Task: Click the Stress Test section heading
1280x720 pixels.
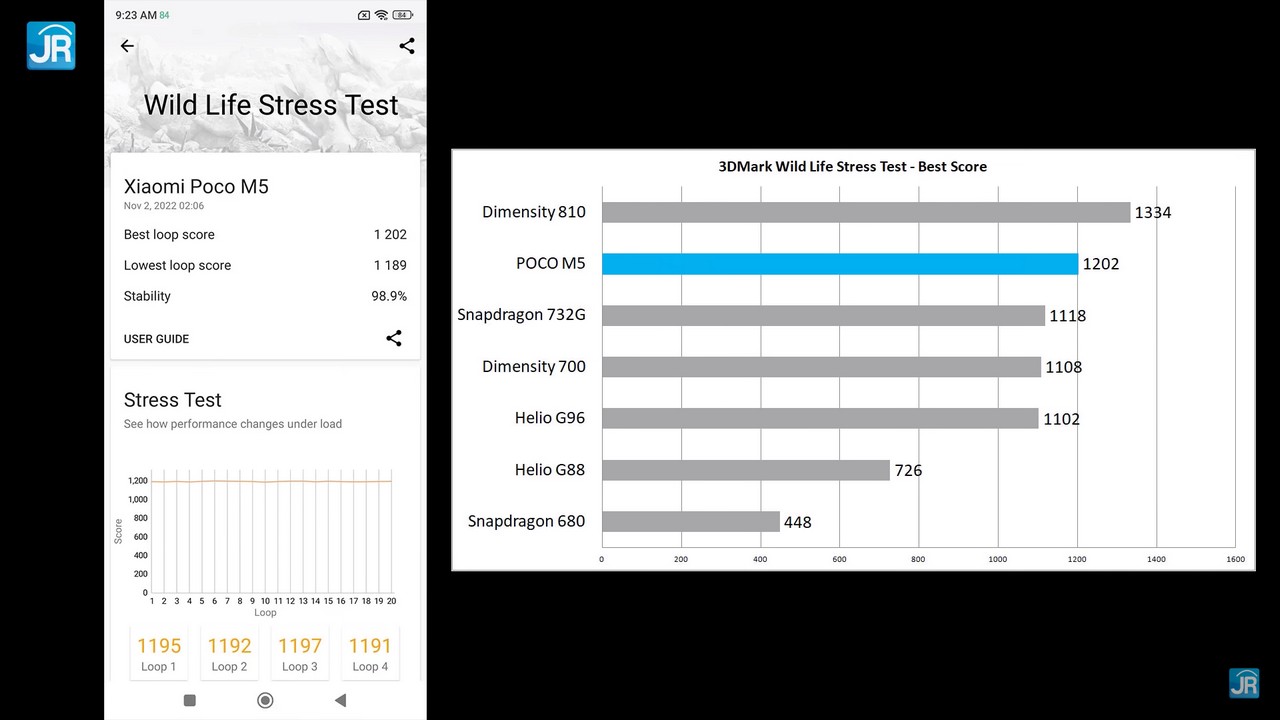Action: click(173, 400)
